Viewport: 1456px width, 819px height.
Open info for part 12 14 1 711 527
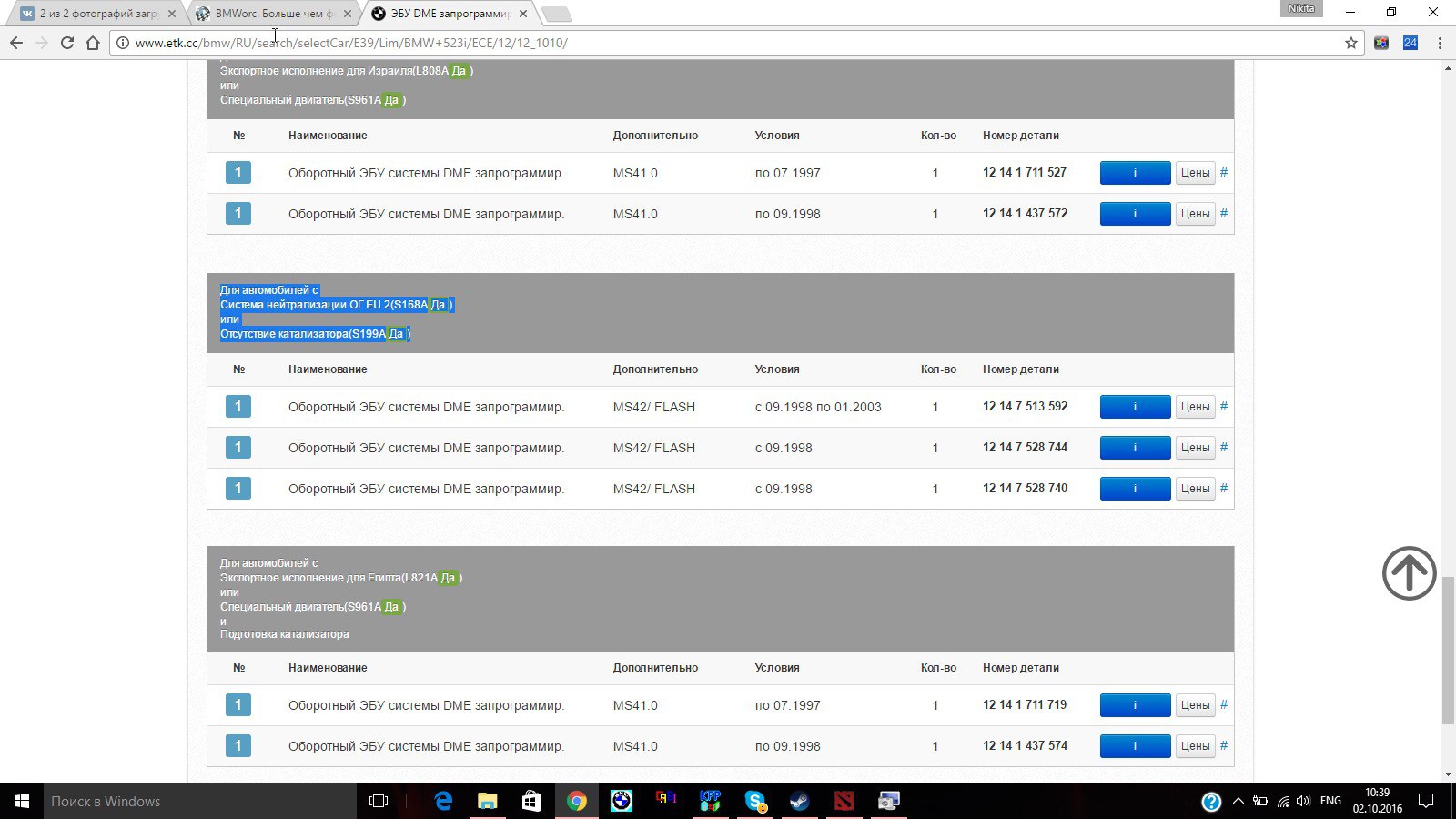[x=1135, y=173]
